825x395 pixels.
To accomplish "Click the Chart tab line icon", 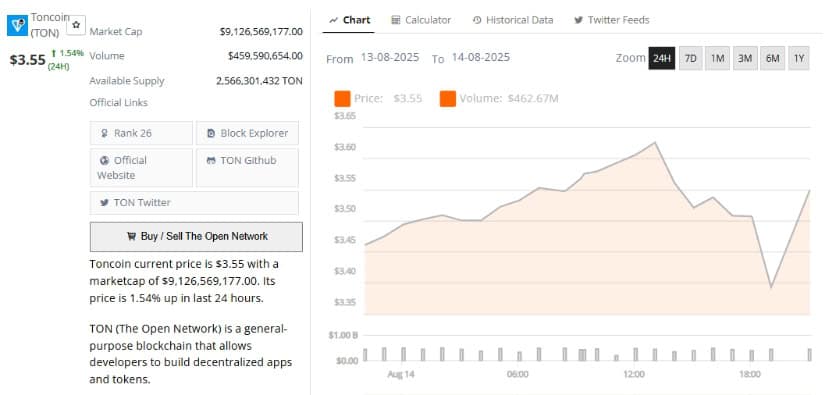I will coord(333,21).
